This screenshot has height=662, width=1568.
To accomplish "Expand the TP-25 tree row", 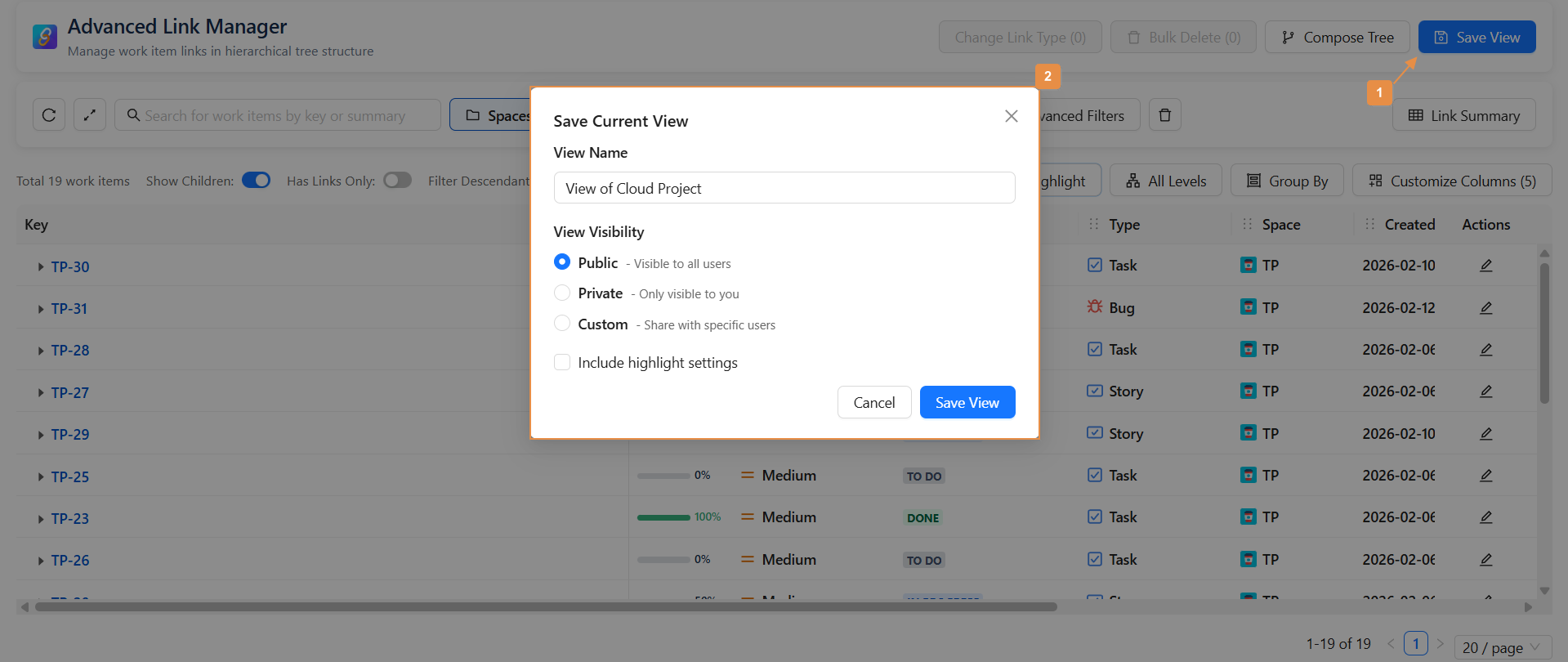I will 41,477.
